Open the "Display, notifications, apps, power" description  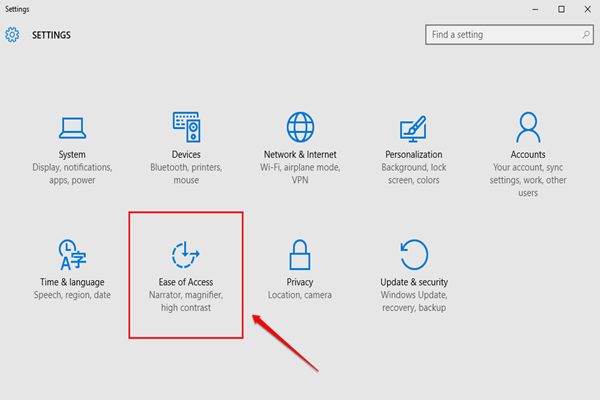point(72,175)
